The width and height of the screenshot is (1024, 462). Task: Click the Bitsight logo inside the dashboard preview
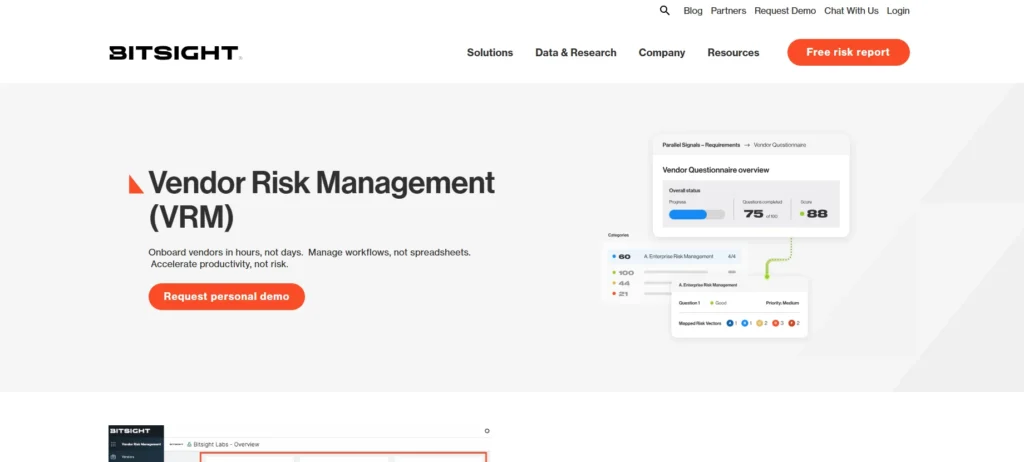pyautogui.click(x=130, y=431)
